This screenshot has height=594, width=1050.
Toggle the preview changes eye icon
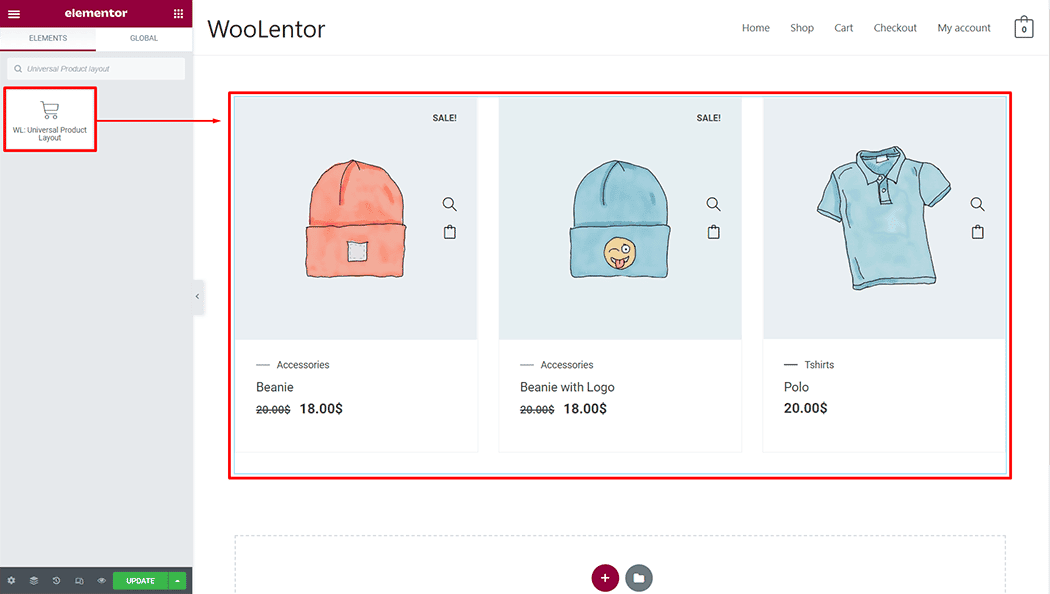pyautogui.click(x=102, y=581)
